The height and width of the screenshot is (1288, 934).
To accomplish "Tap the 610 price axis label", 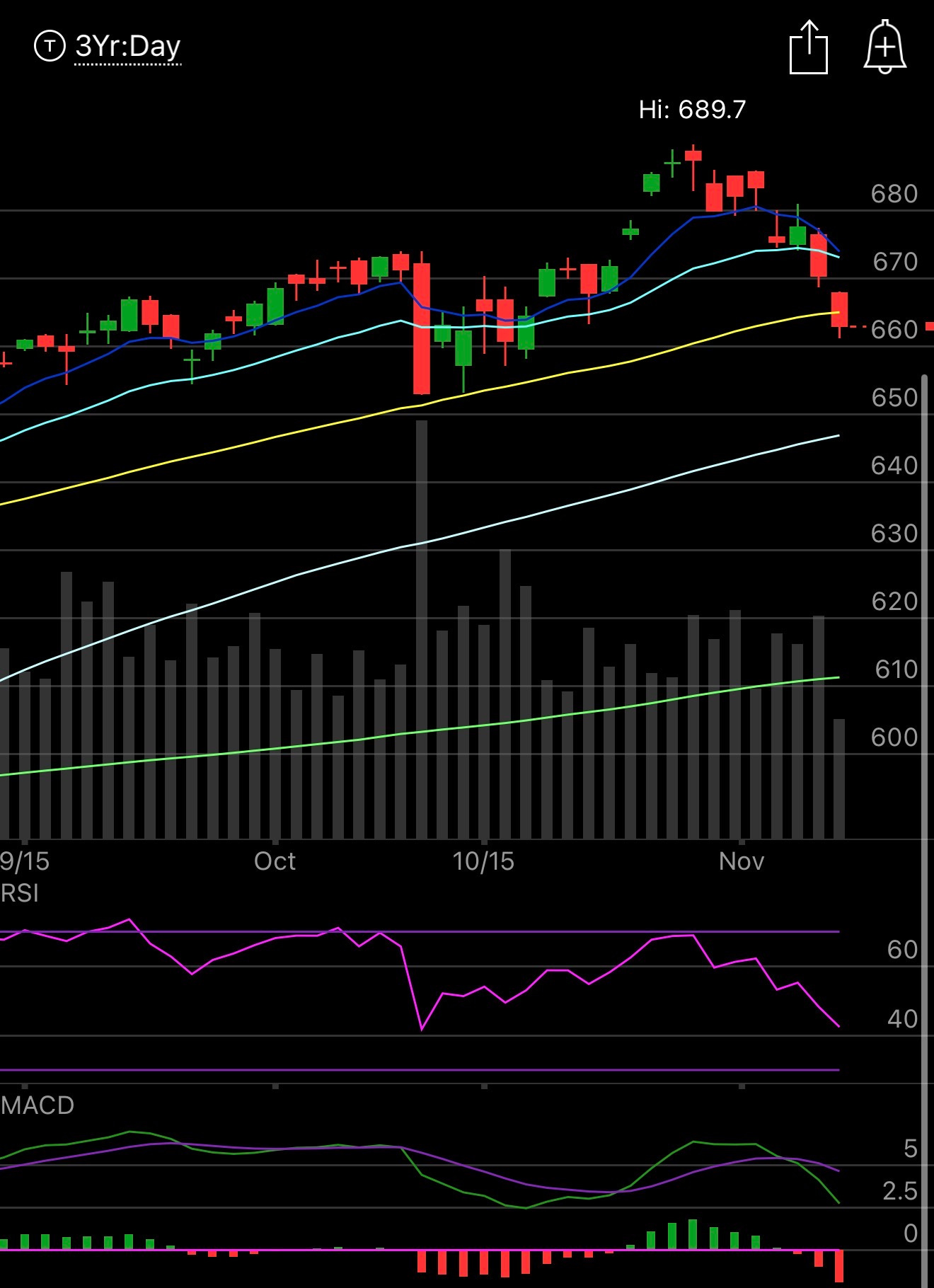I will pyautogui.click(x=896, y=669).
